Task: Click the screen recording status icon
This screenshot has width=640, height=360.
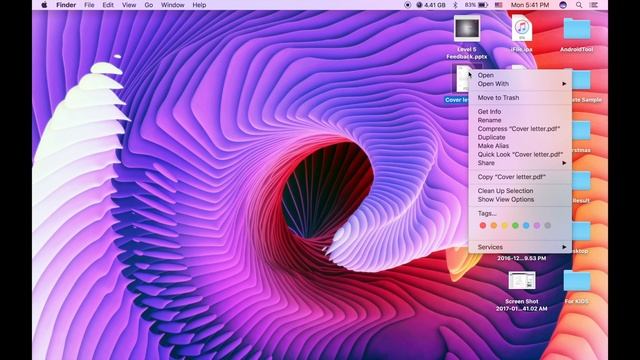Action: [x=407, y=5]
